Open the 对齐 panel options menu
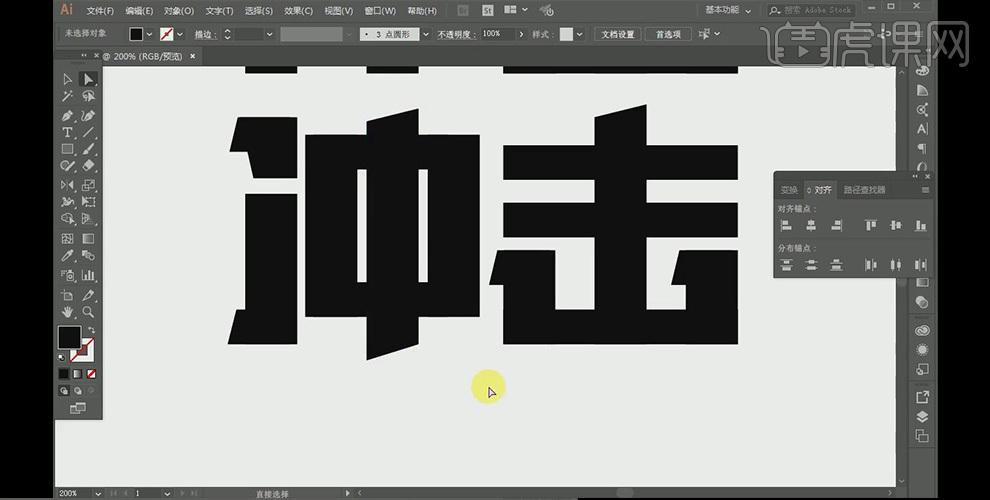The height and width of the screenshot is (500, 990). tap(926, 189)
